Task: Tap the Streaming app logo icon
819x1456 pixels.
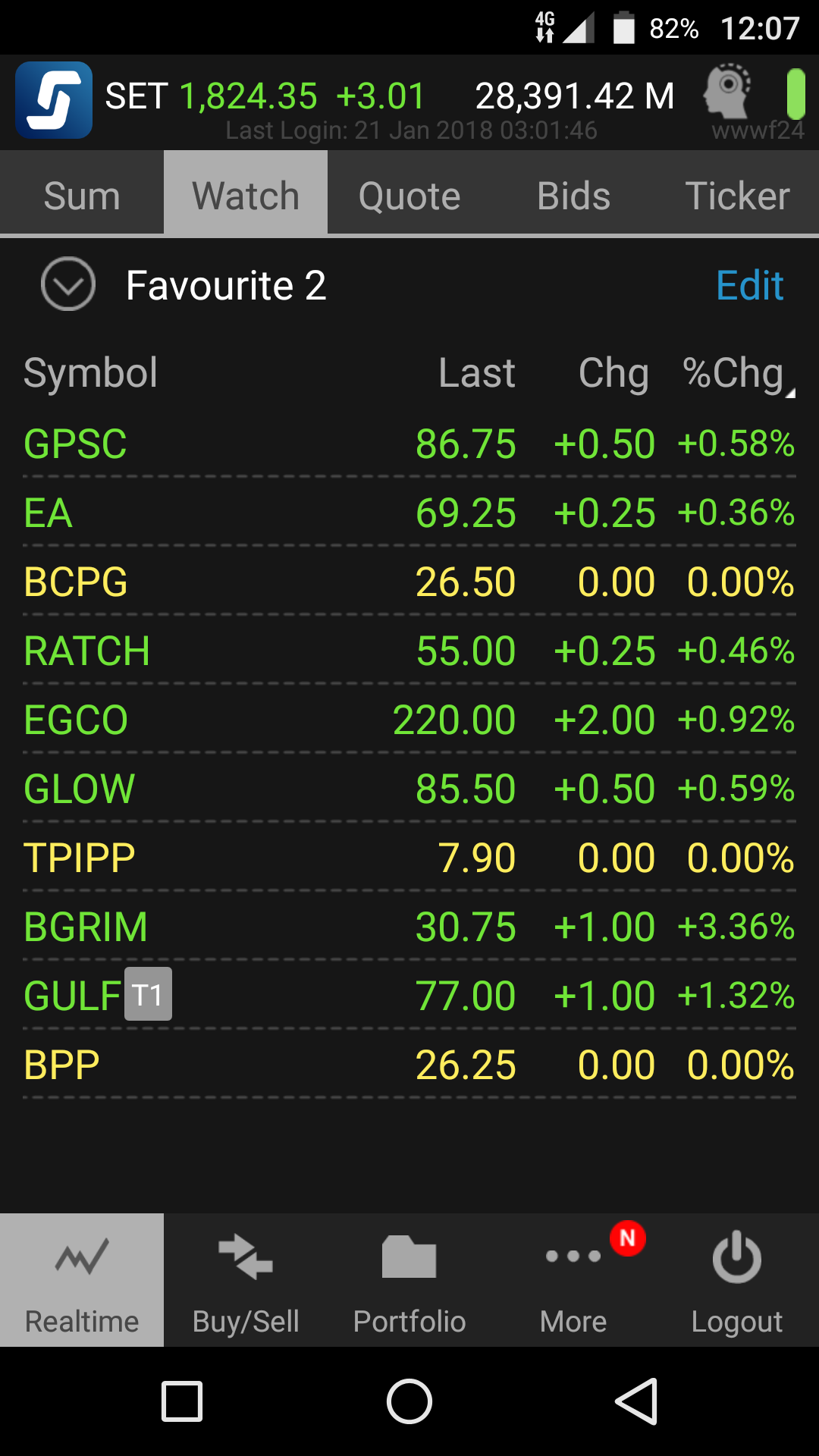Action: pos(54,100)
